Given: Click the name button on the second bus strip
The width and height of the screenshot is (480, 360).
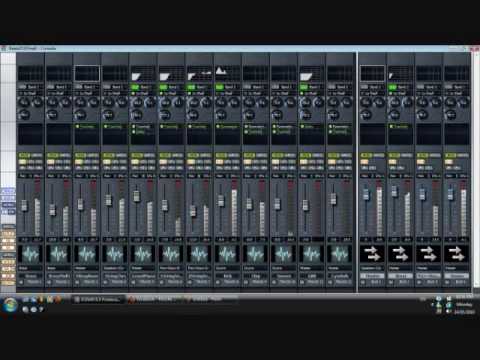Looking at the screenshot, I should (400, 276).
